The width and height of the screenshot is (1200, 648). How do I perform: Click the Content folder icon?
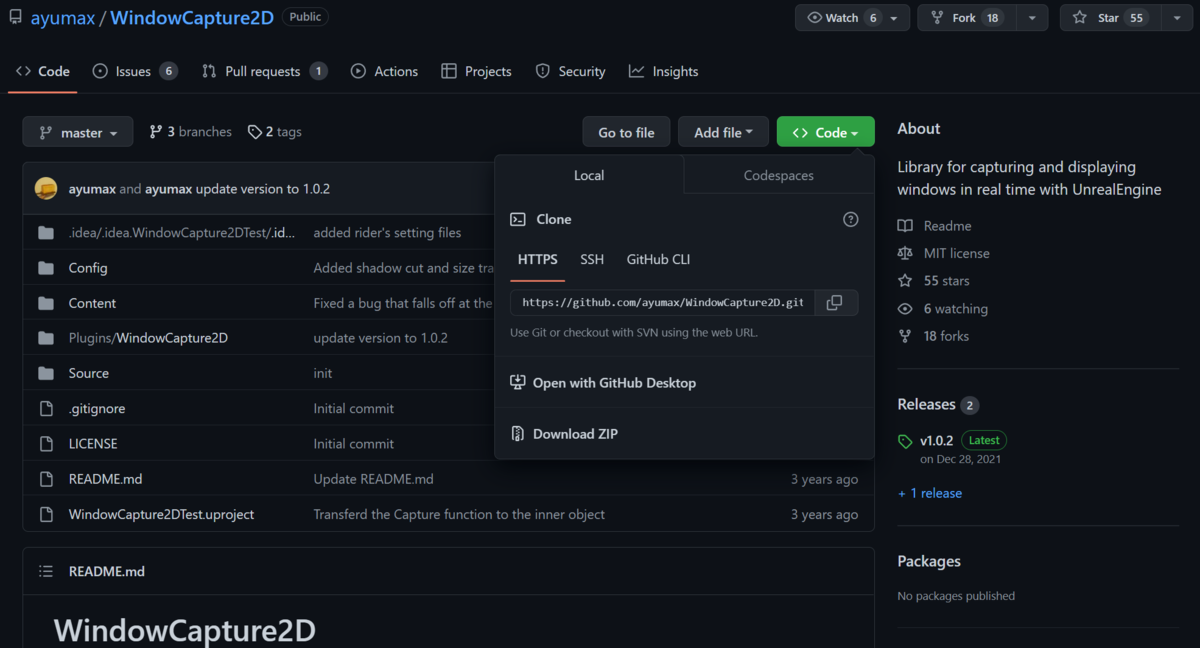pyautogui.click(x=45, y=303)
